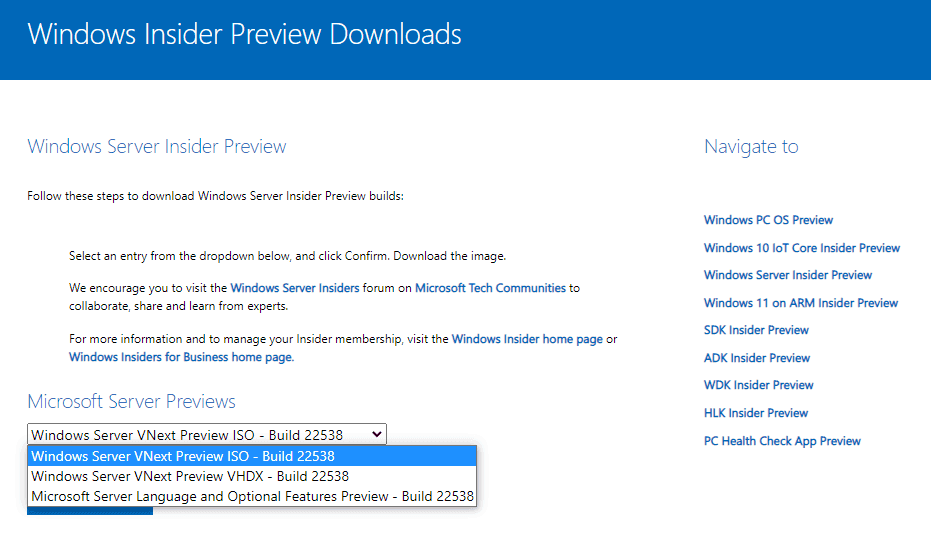
Task: Select Windows Server VNext Preview ISO option
Action: coord(252,456)
